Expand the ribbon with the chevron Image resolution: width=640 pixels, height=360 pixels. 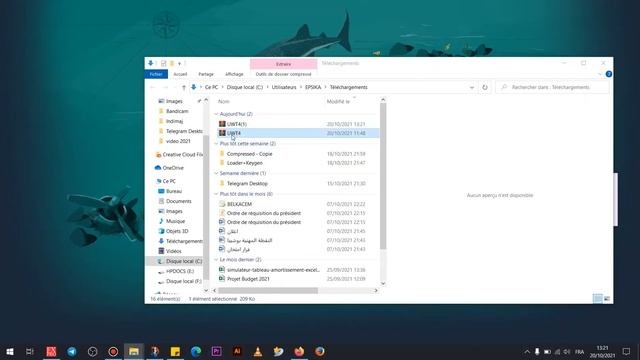point(600,74)
